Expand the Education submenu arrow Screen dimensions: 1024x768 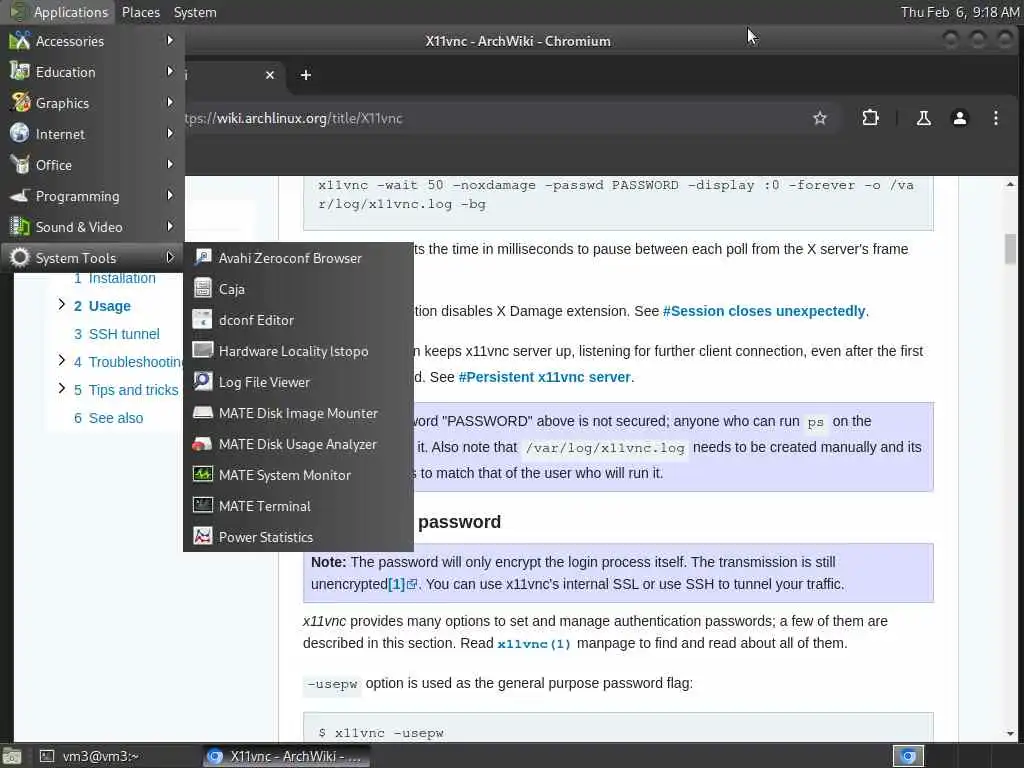[170, 71]
